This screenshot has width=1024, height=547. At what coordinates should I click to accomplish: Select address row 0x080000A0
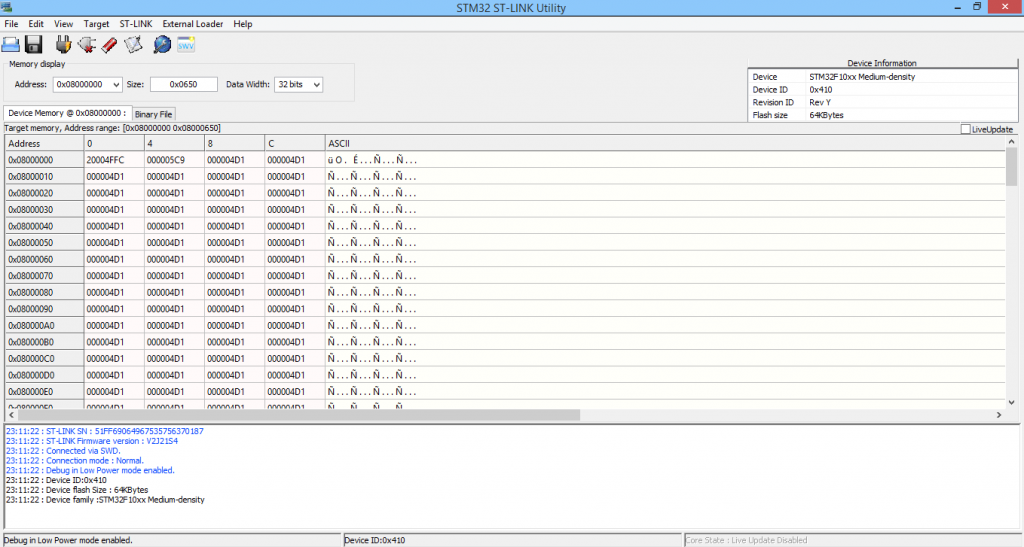pos(44,326)
